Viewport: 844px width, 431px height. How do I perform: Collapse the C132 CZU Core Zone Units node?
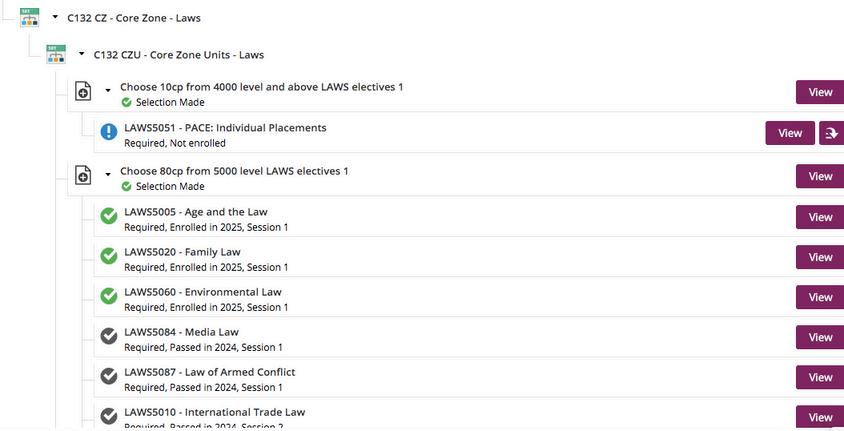[x=81, y=54]
